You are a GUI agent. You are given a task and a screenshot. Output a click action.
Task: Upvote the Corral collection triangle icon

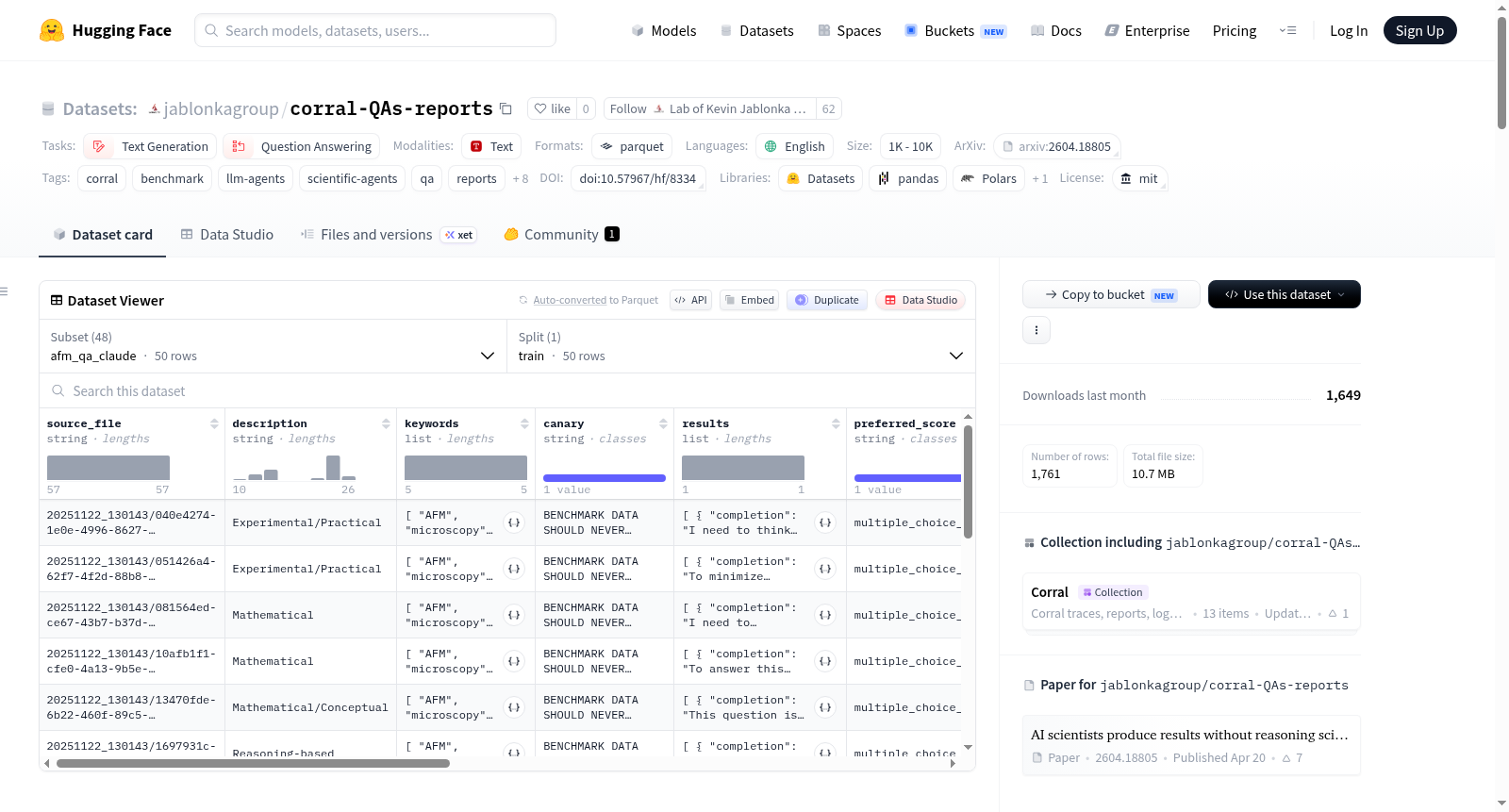click(x=1338, y=614)
